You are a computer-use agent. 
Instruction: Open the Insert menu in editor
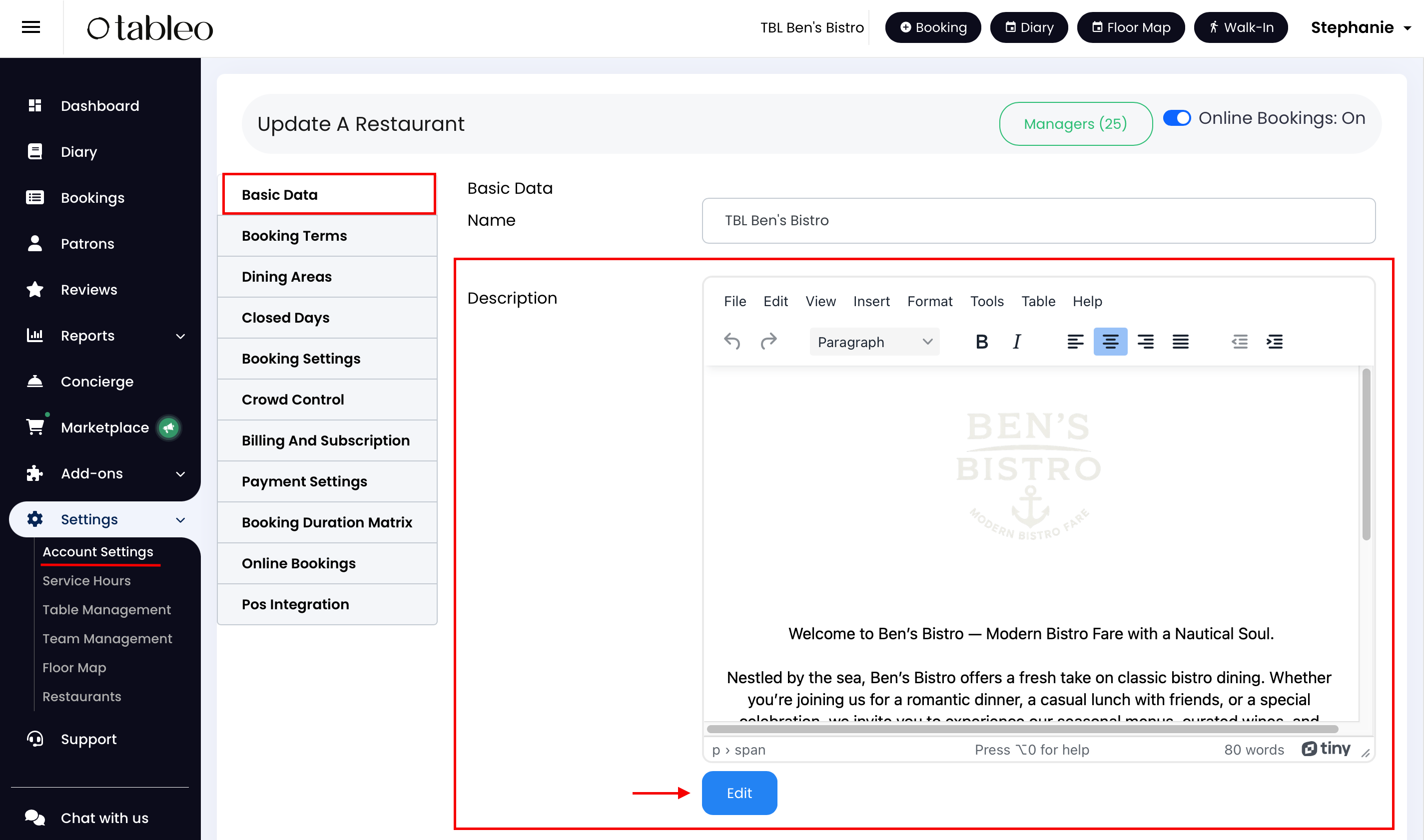click(871, 301)
